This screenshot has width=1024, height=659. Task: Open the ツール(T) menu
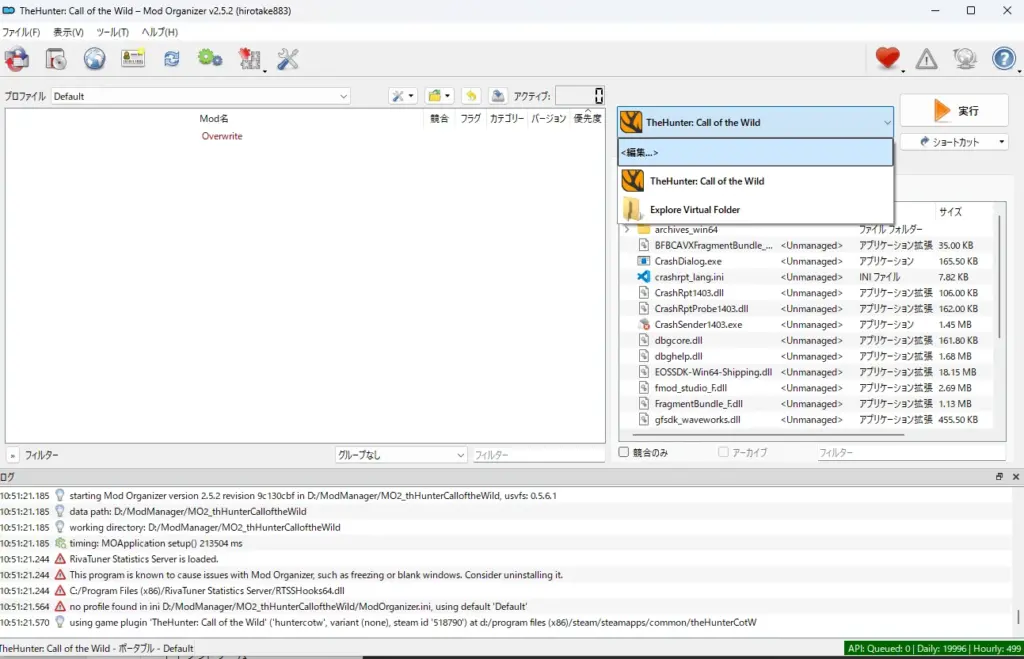pyautogui.click(x=112, y=32)
